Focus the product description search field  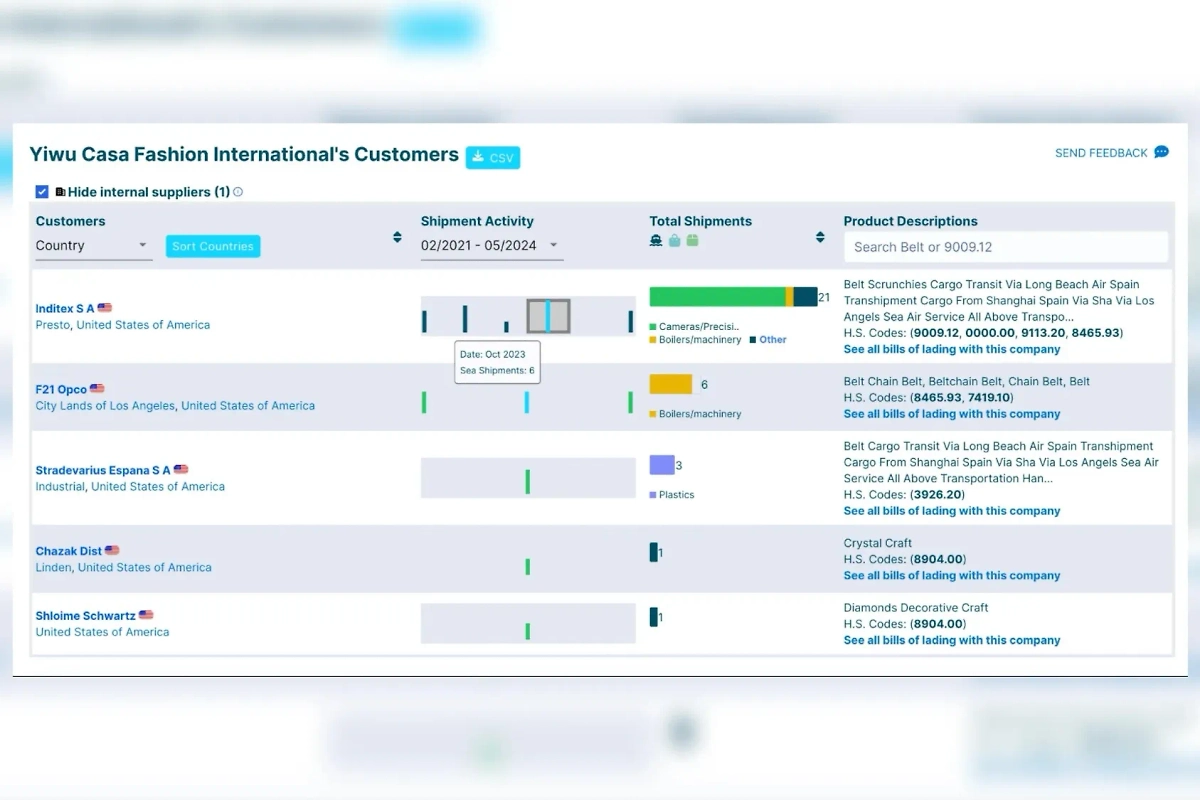[1005, 247]
